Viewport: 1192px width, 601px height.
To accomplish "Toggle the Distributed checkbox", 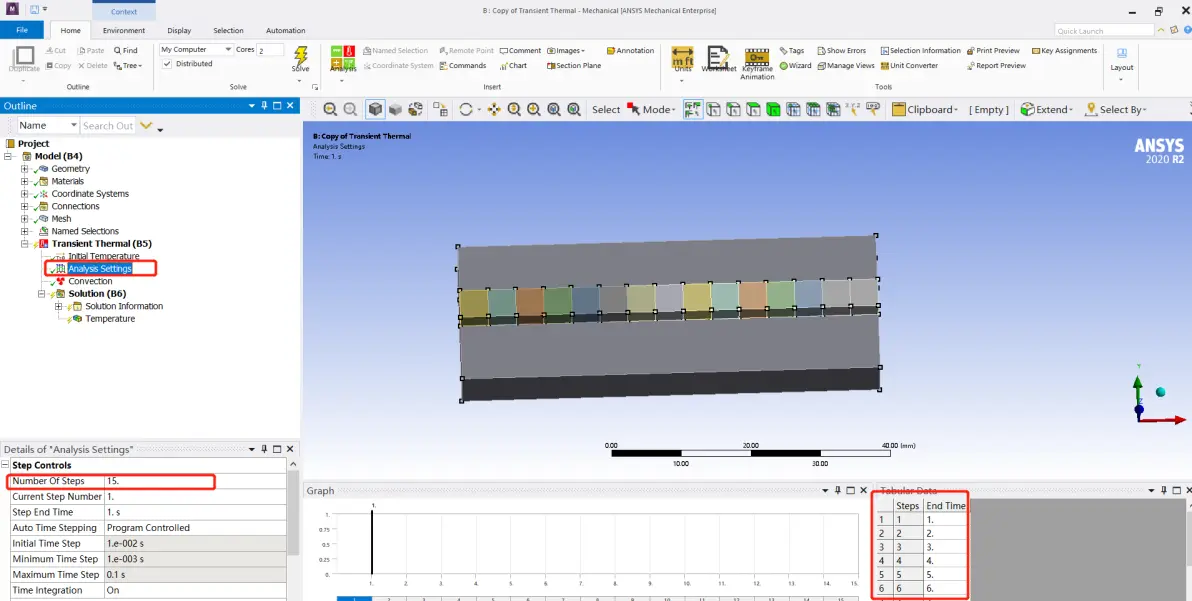I will click(x=167, y=64).
